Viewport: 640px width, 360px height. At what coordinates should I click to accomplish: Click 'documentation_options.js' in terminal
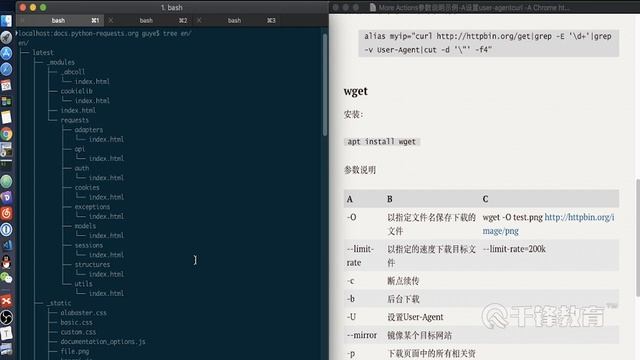(103, 342)
